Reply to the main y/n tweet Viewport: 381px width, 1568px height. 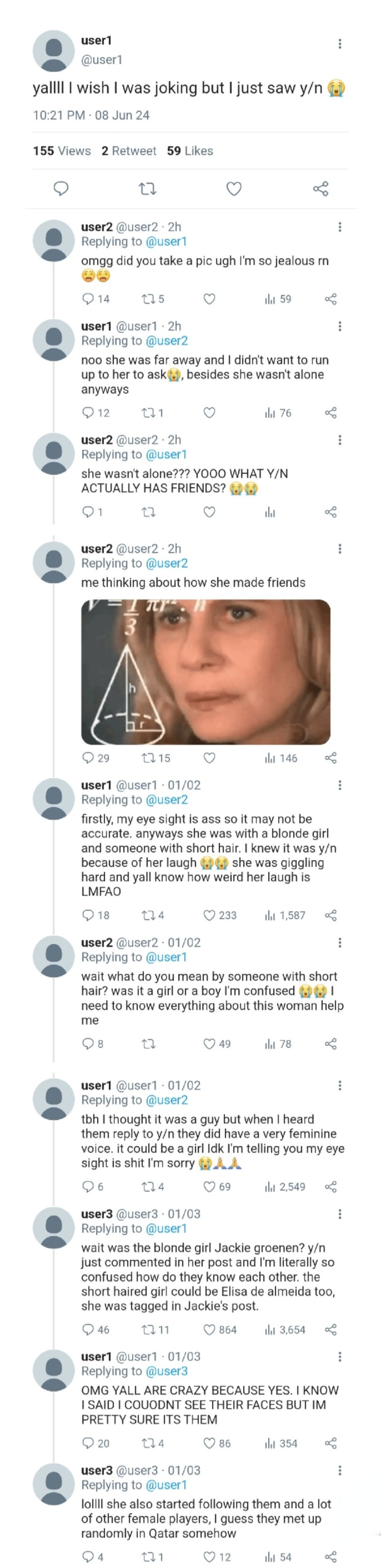click(x=61, y=189)
